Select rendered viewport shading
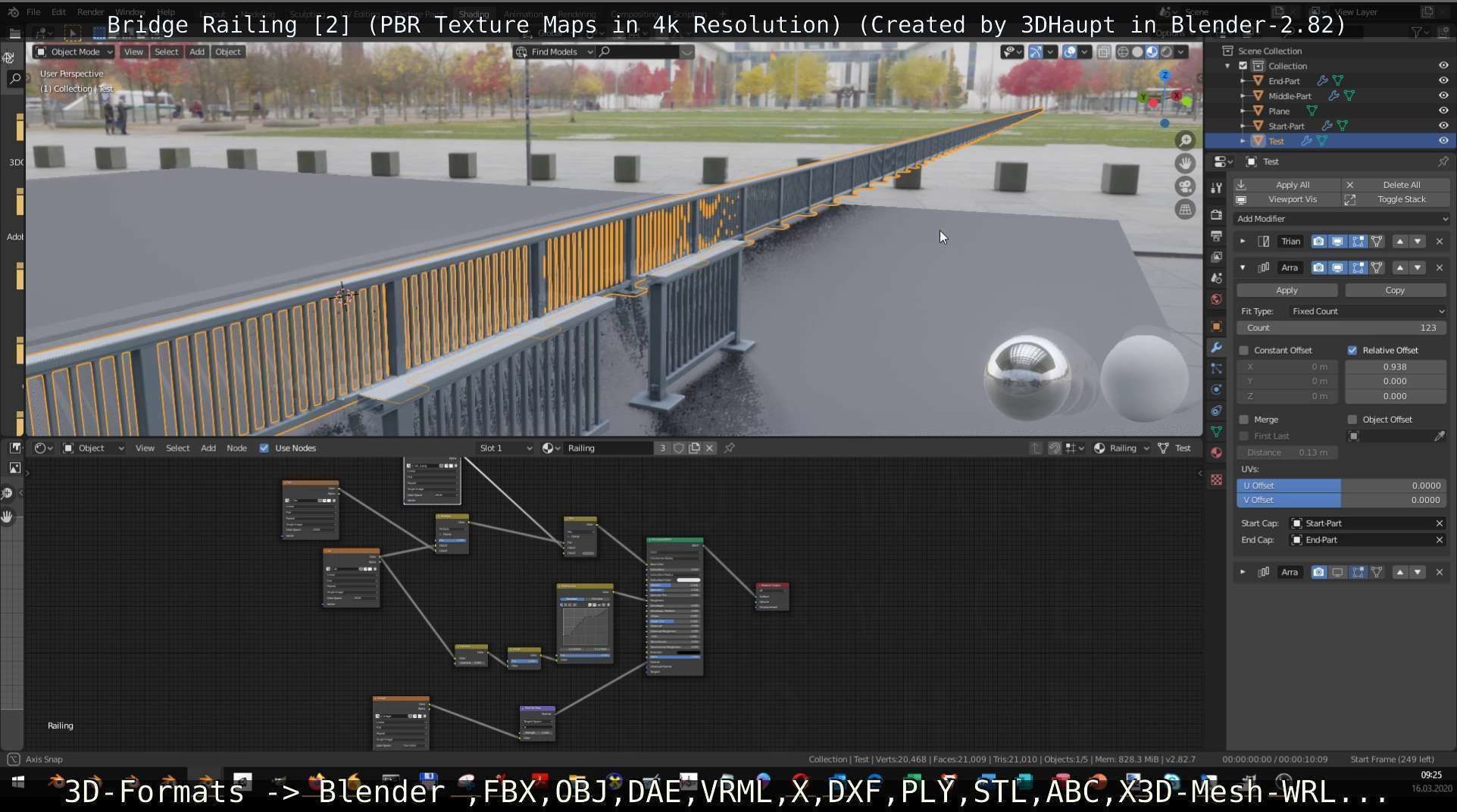1457x812 pixels. tap(1166, 52)
